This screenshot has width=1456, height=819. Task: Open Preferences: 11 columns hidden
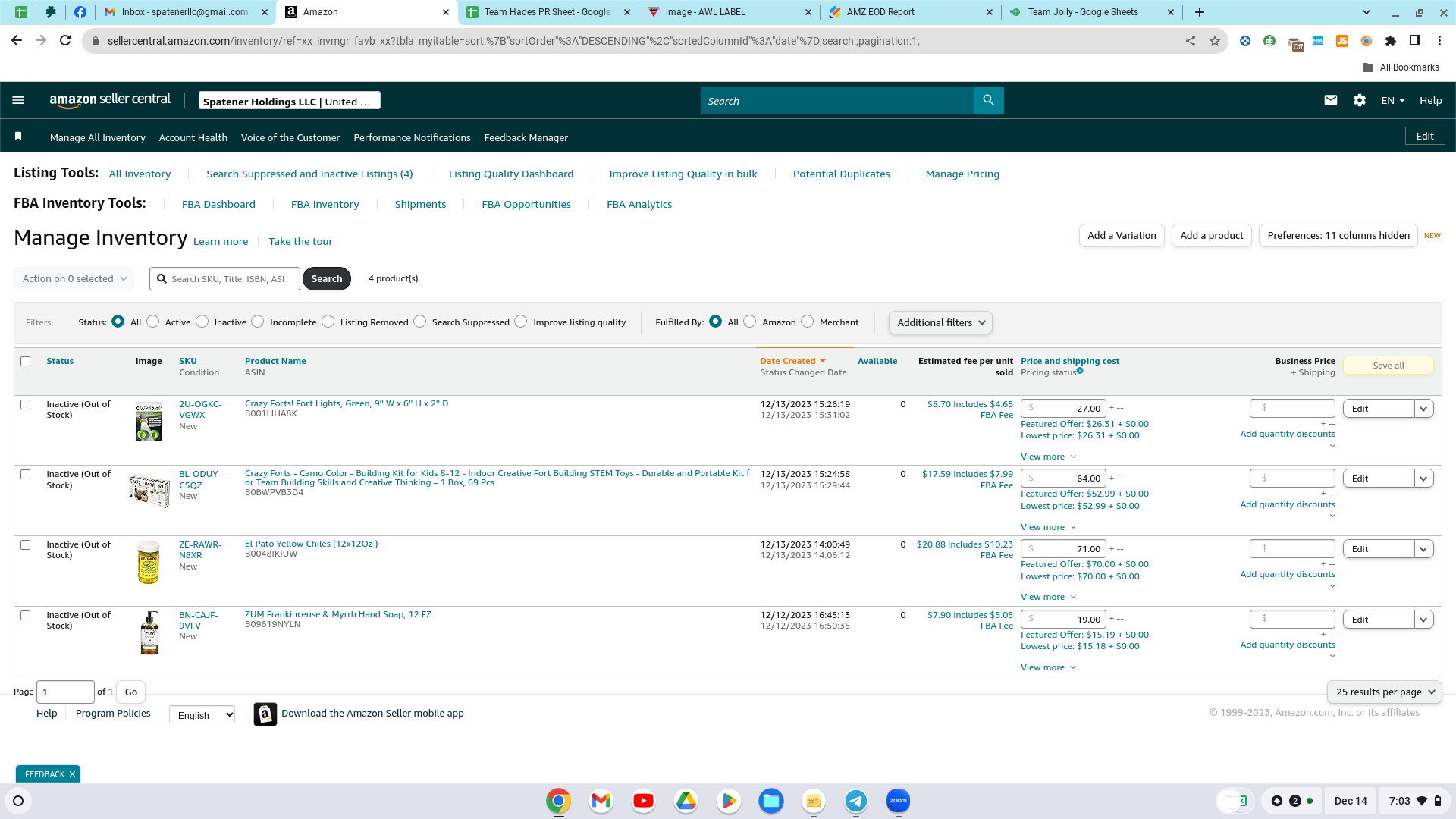[1338, 236]
